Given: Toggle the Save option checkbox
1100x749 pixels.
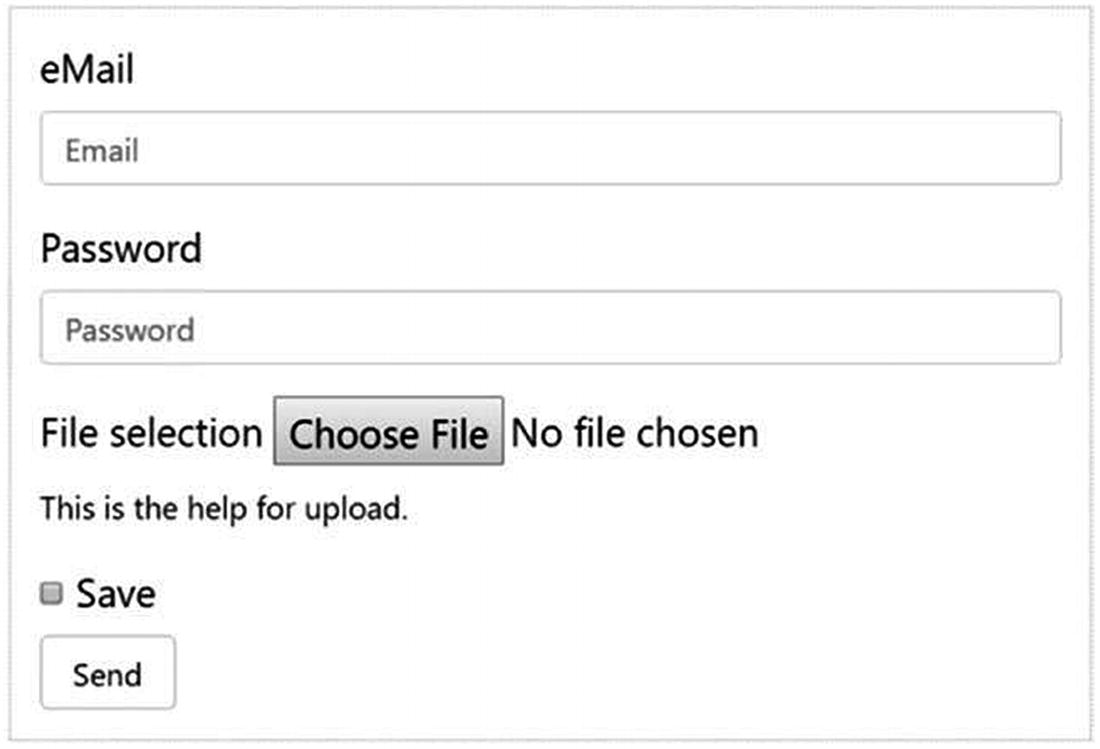Looking at the screenshot, I should point(50,595).
